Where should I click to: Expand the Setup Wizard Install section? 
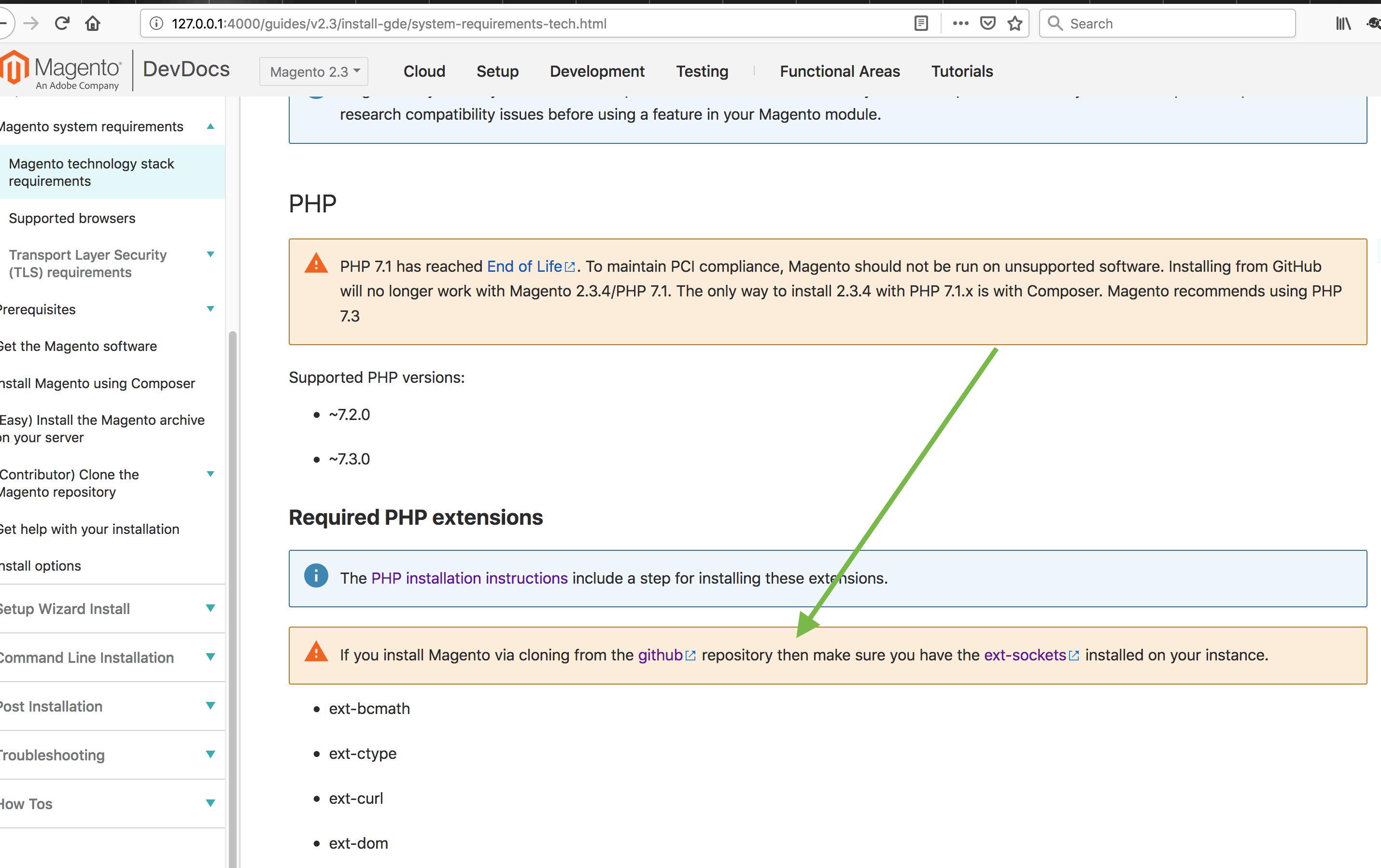coord(211,608)
